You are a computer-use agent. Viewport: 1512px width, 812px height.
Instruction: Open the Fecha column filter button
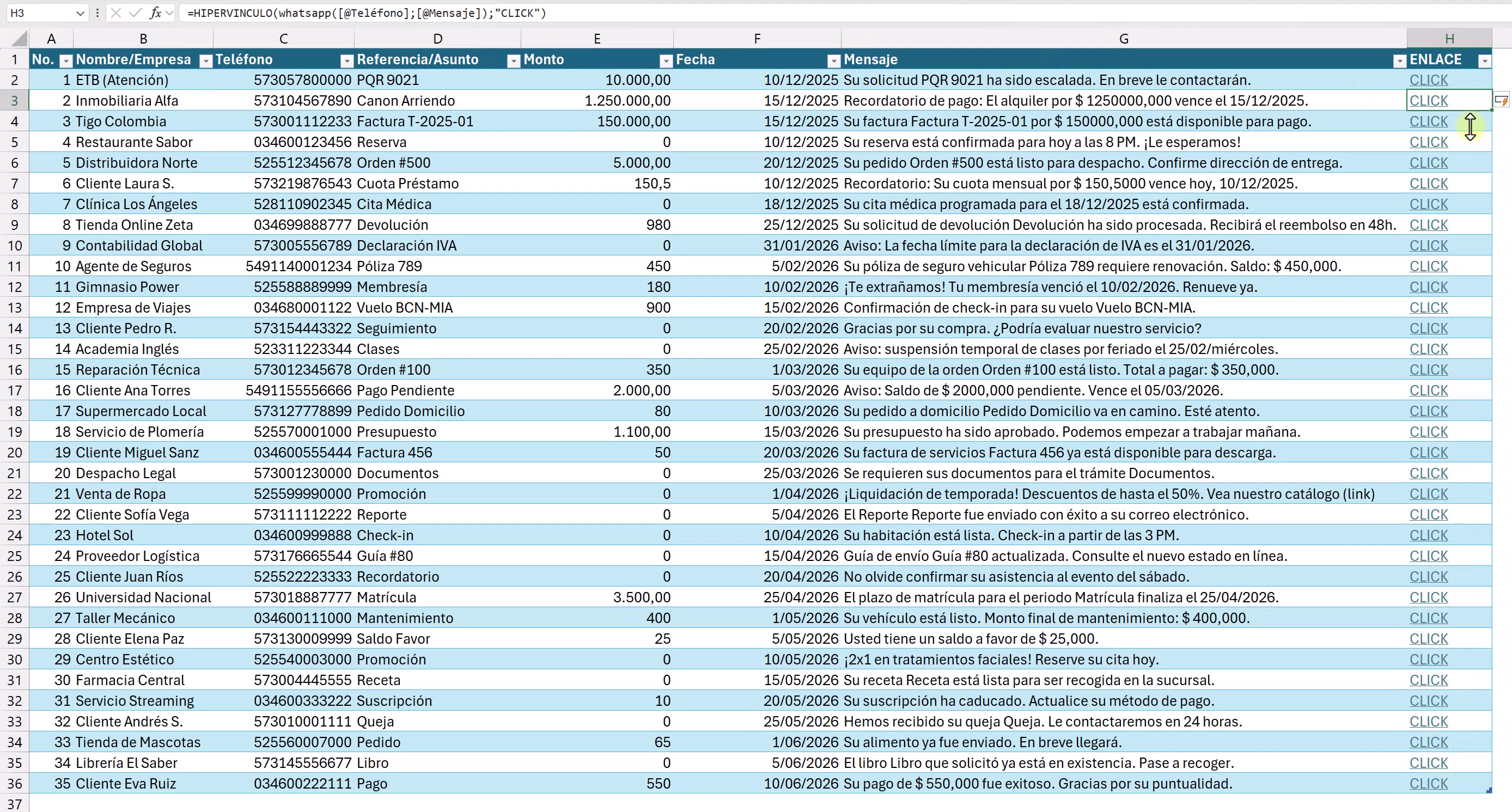point(833,60)
